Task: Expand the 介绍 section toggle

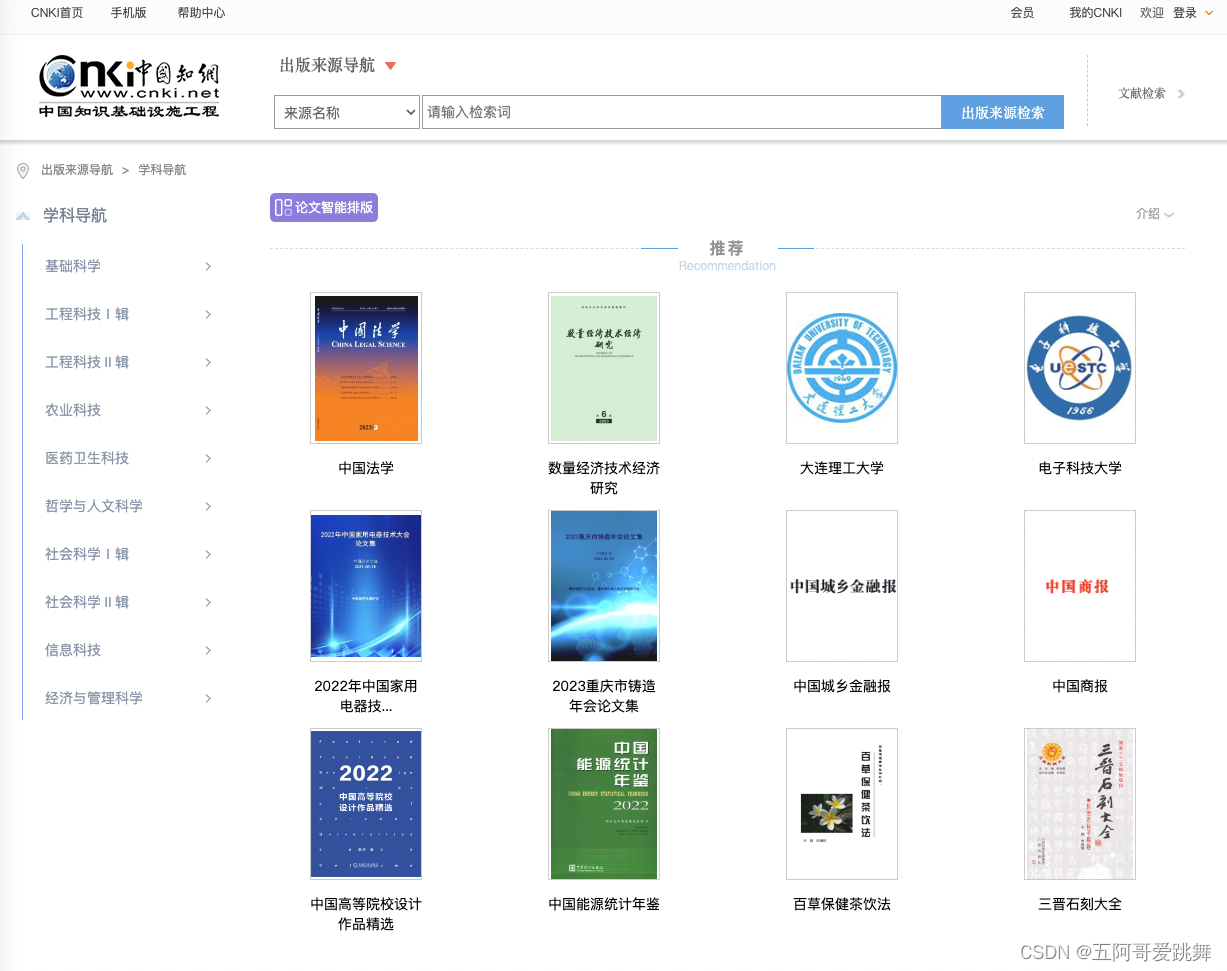Action: click(1155, 214)
